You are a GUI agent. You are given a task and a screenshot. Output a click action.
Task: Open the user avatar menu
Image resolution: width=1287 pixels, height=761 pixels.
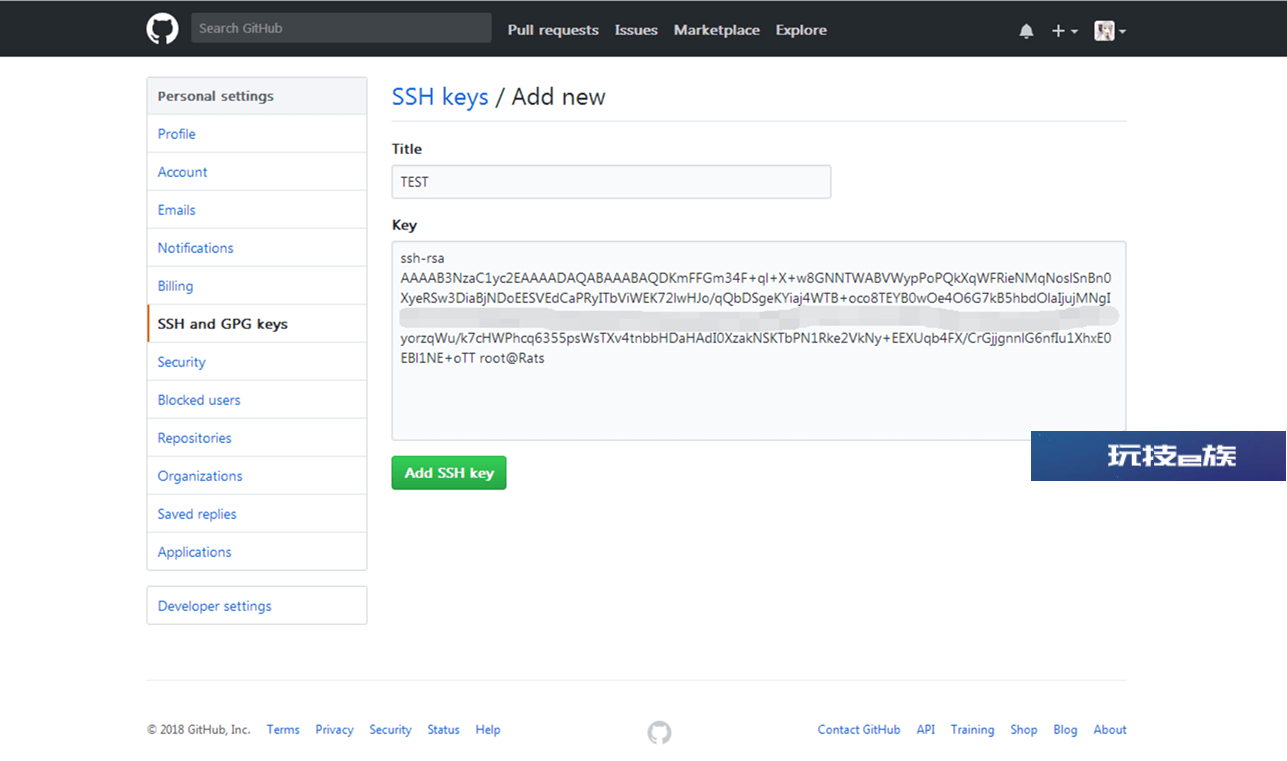(x=1110, y=31)
